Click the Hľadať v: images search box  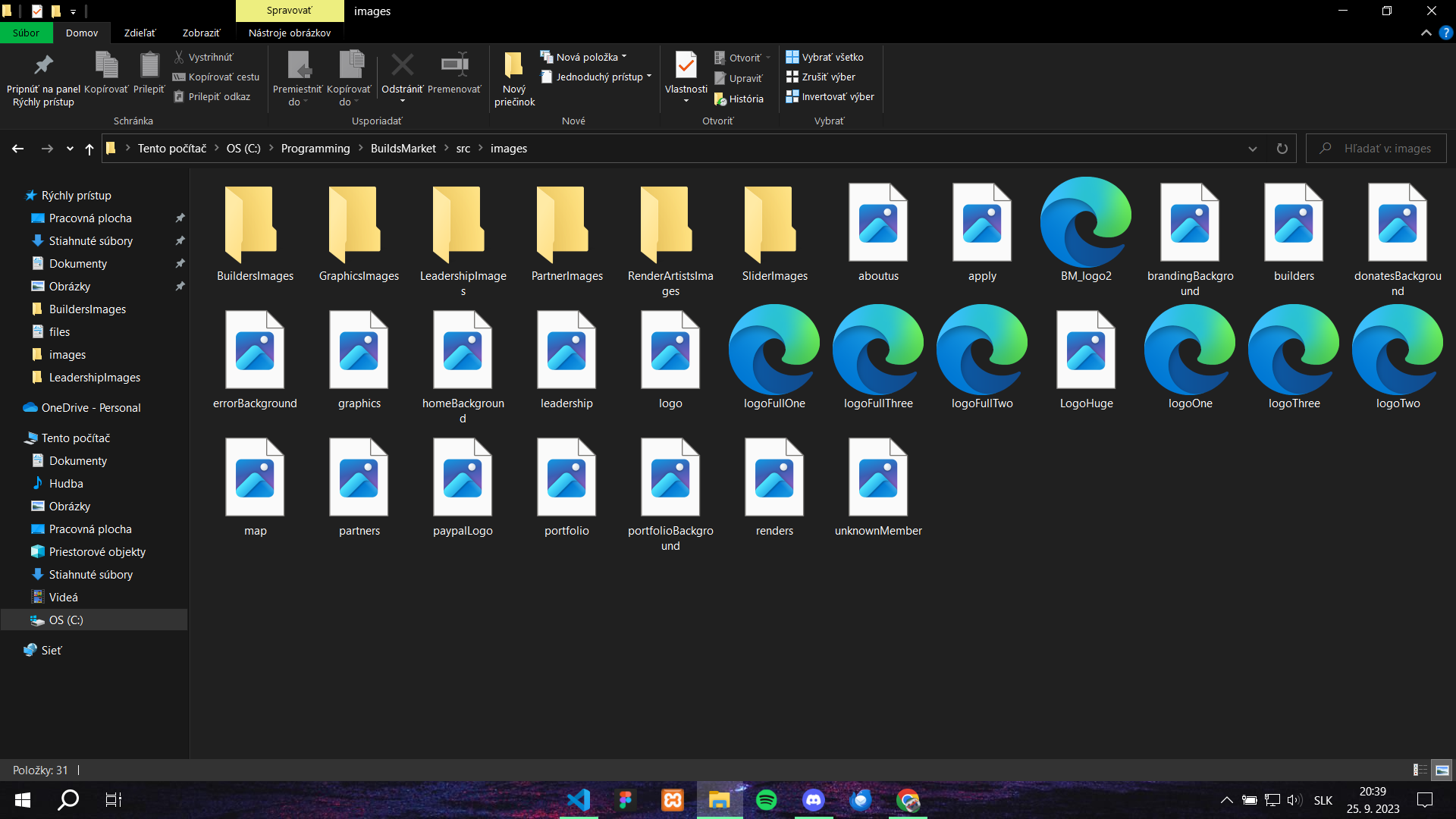[x=1388, y=148]
